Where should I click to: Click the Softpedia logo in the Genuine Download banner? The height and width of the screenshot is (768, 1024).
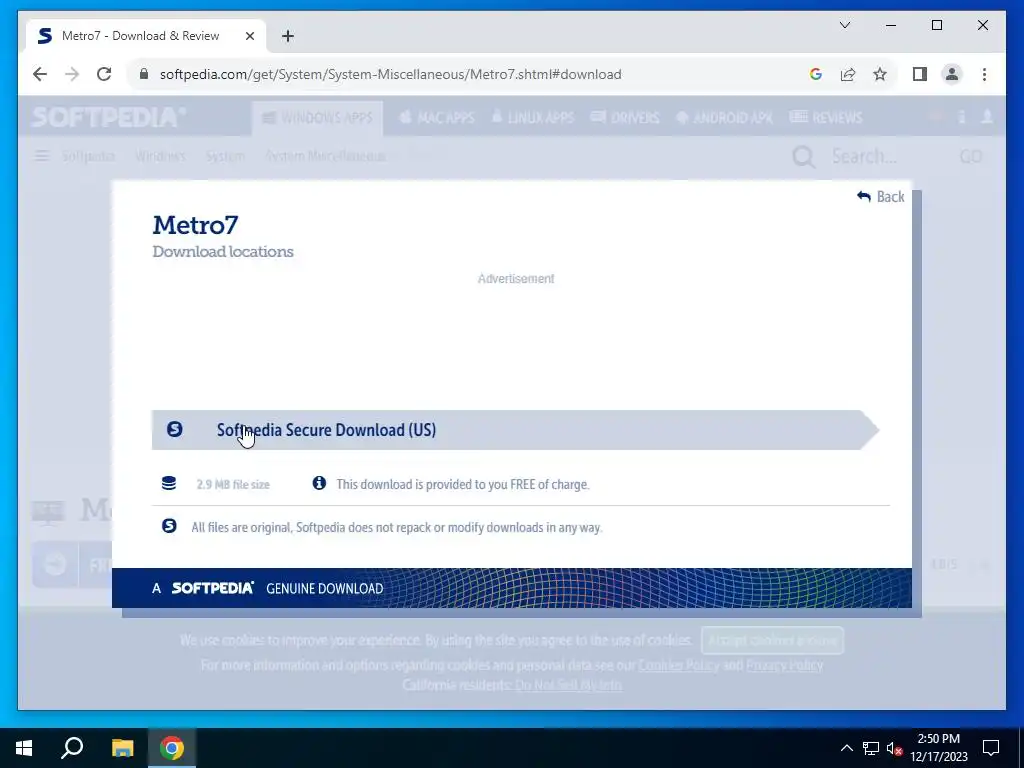(x=212, y=588)
